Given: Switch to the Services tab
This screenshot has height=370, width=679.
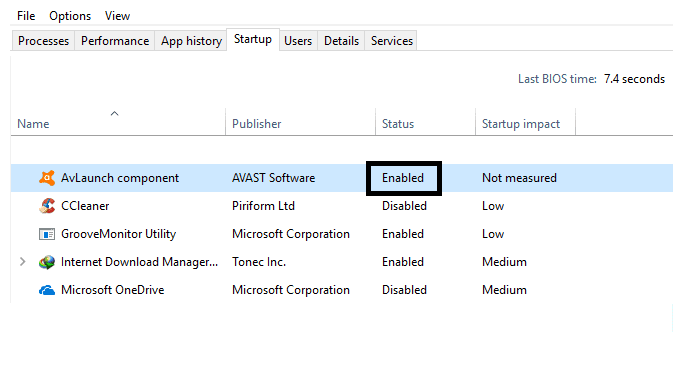Looking at the screenshot, I should click(x=391, y=41).
